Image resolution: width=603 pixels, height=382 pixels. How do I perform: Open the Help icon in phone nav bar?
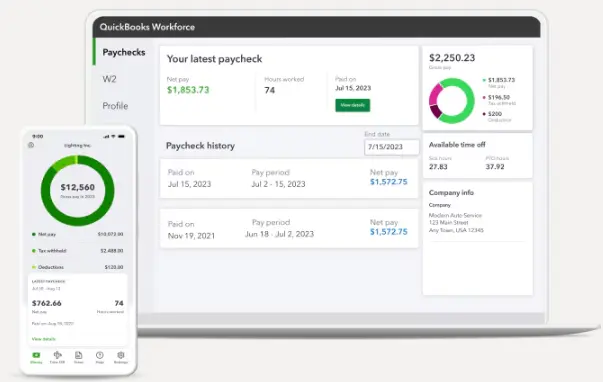(100, 355)
